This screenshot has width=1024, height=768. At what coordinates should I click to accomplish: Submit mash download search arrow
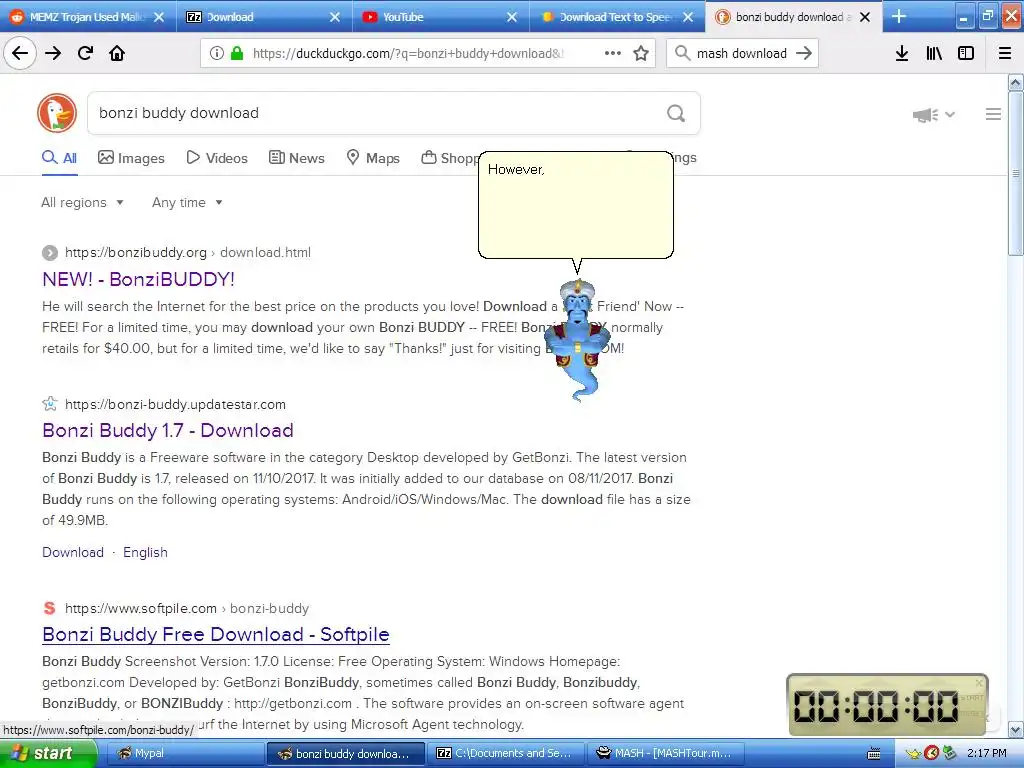804,53
